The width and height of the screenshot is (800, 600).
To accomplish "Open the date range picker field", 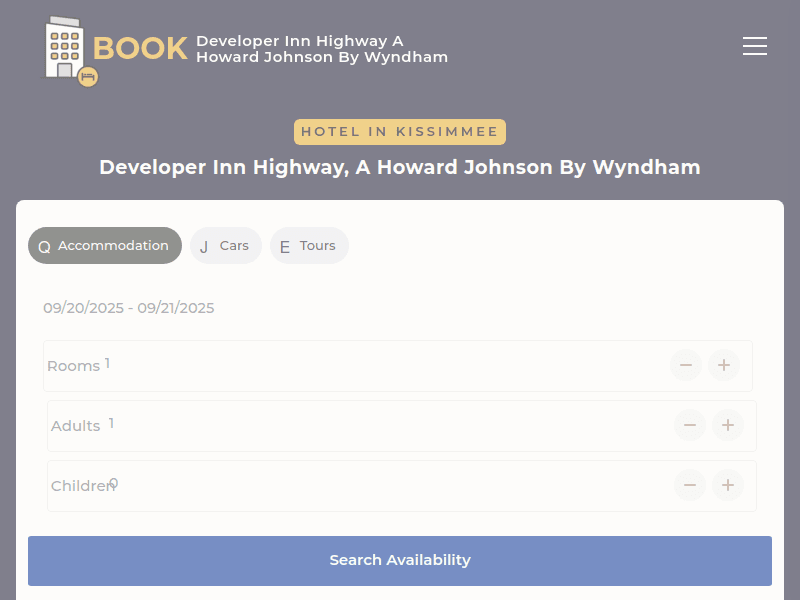I will pyautogui.click(x=129, y=308).
